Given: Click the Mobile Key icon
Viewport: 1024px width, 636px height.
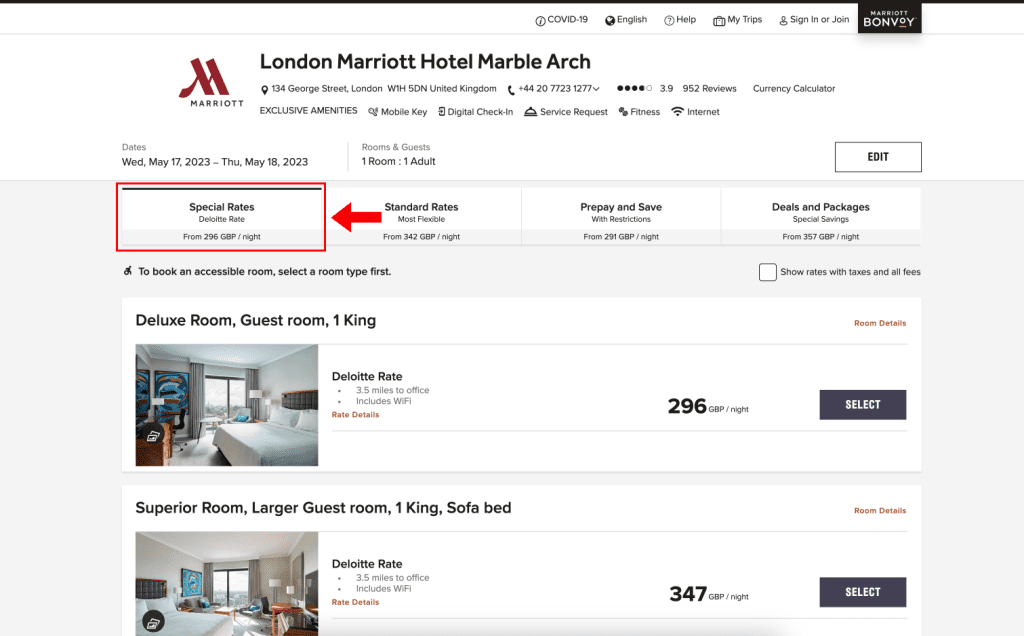Looking at the screenshot, I should coord(373,112).
